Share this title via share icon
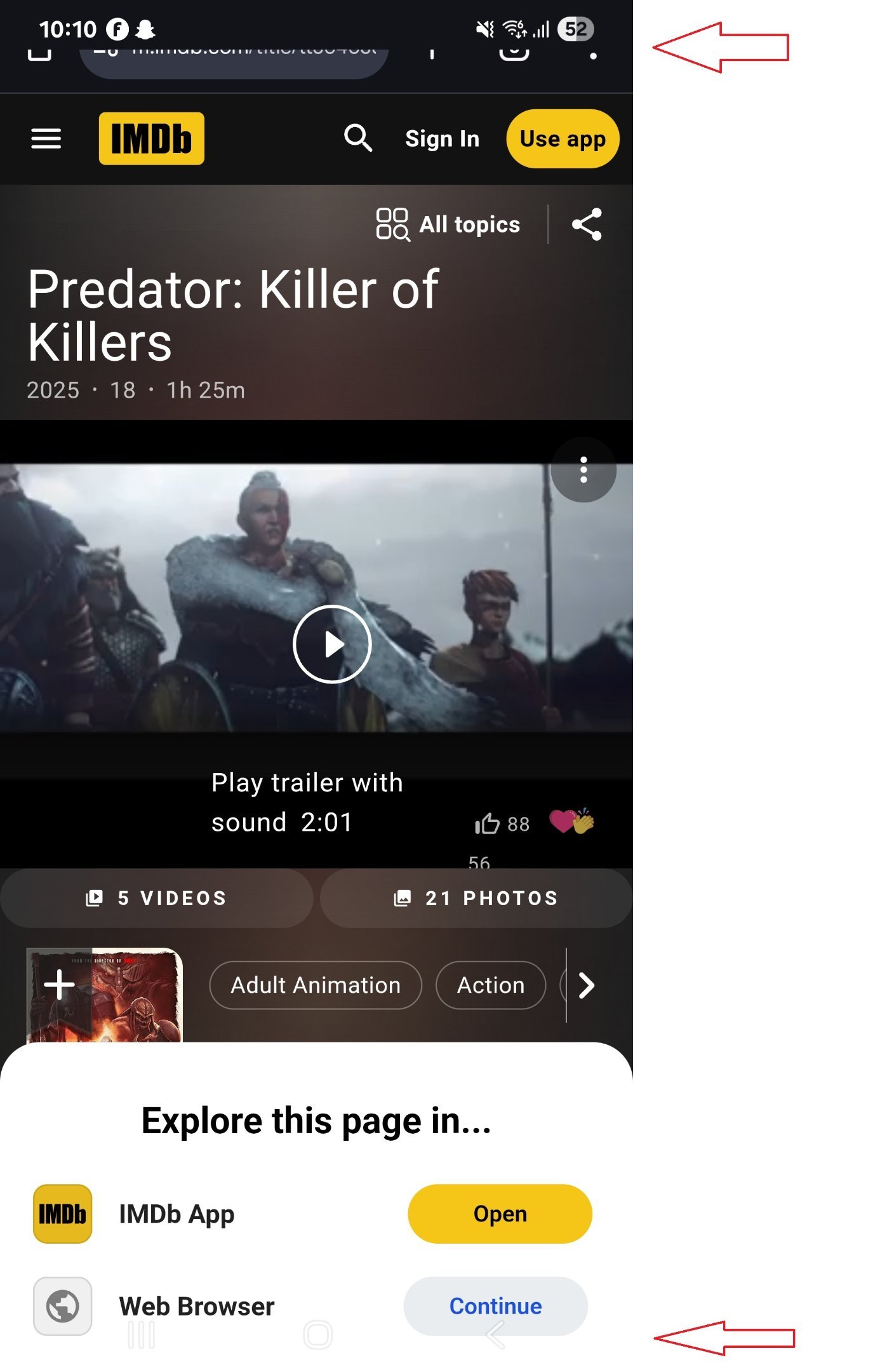 (x=587, y=224)
